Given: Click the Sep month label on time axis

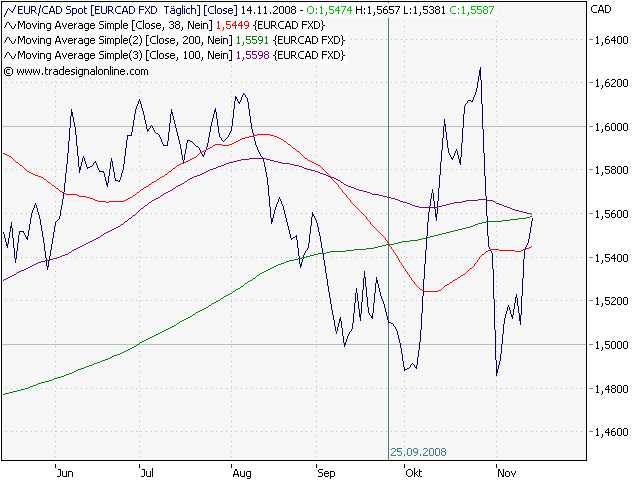Looking at the screenshot, I should coord(326,473).
